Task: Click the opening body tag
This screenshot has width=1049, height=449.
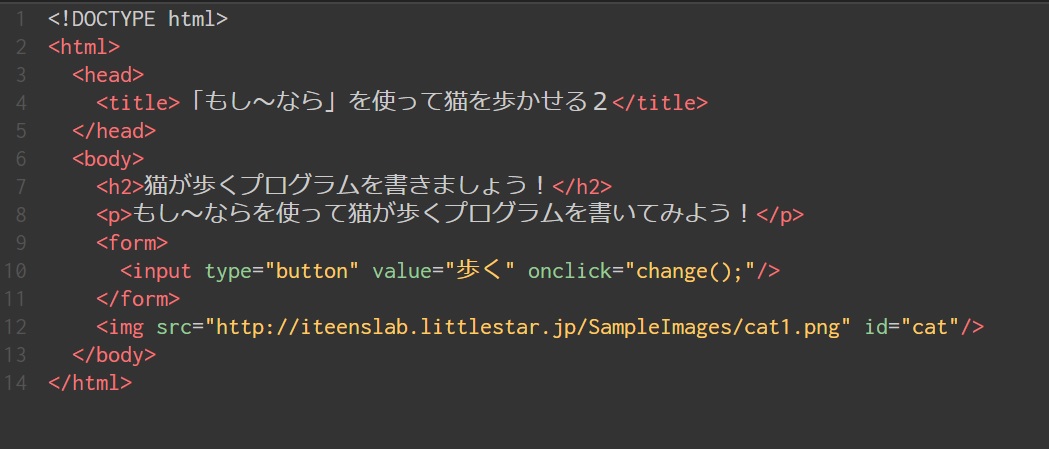Action: click(x=108, y=158)
